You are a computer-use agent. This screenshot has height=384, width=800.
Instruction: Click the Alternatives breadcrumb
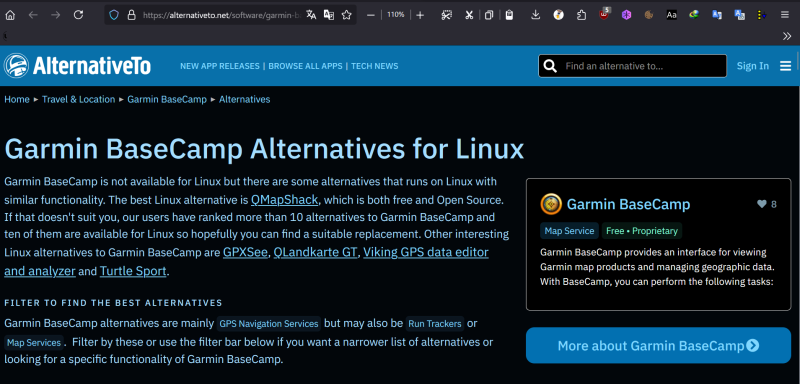pyautogui.click(x=244, y=99)
